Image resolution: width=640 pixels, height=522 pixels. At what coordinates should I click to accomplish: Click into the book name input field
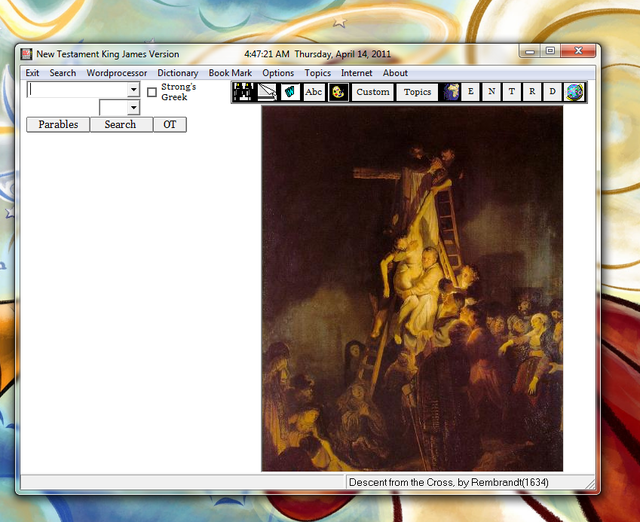click(x=78, y=89)
